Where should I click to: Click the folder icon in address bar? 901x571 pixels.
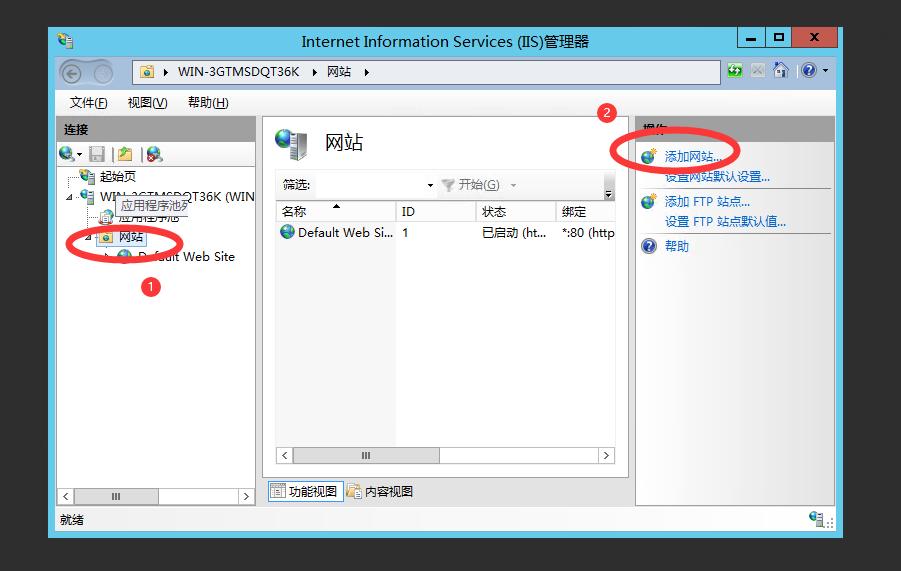(147, 72)
